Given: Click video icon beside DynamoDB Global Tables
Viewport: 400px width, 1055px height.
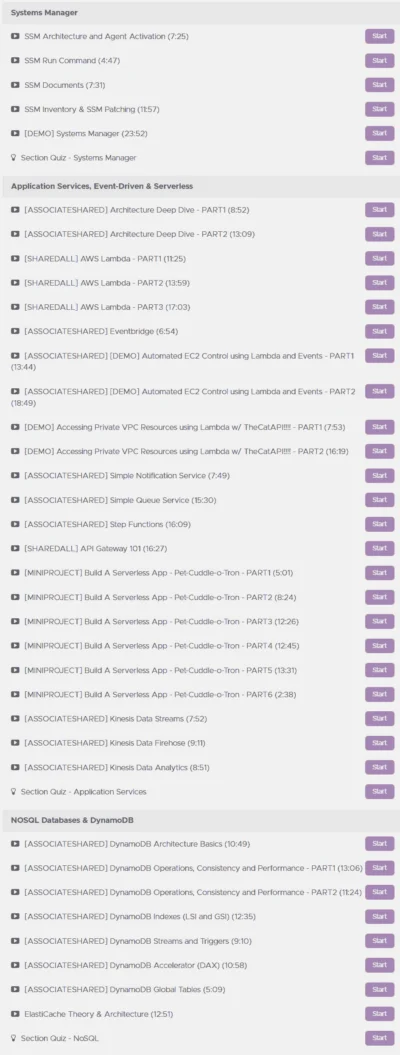Looking at the screenshot, I should (15, 989).
